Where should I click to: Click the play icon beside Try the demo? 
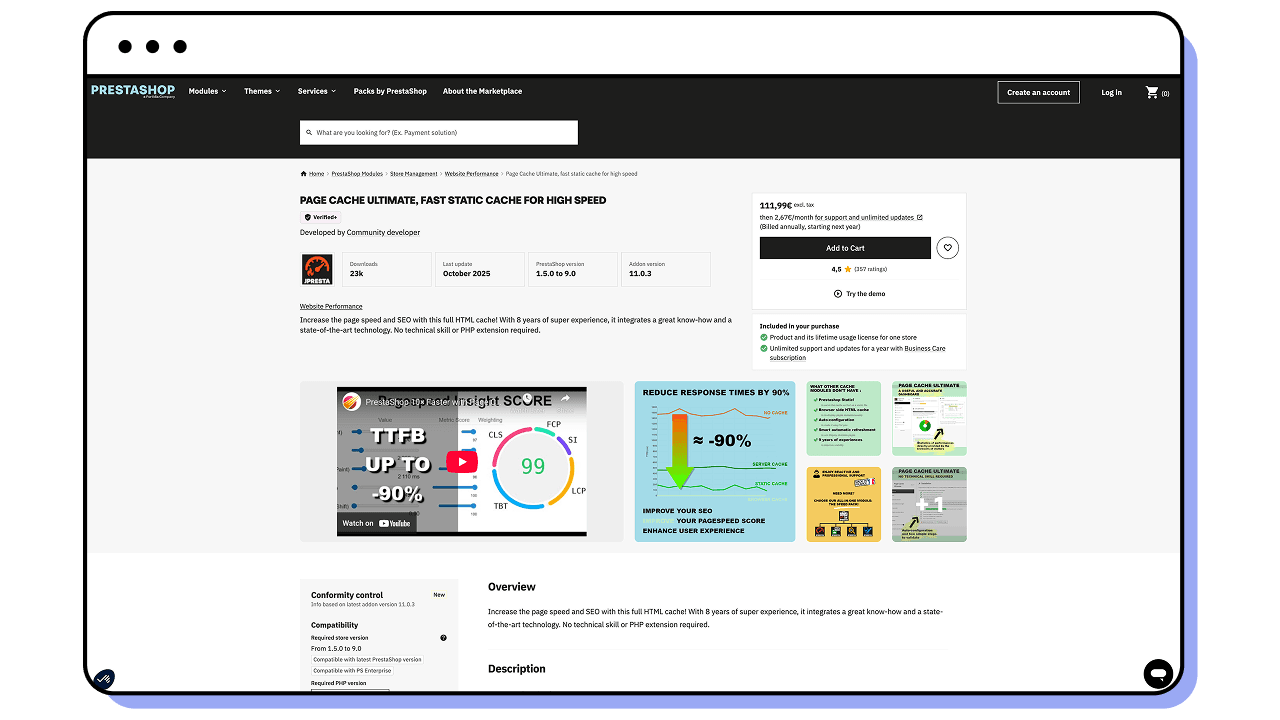(x=837, y=294)
